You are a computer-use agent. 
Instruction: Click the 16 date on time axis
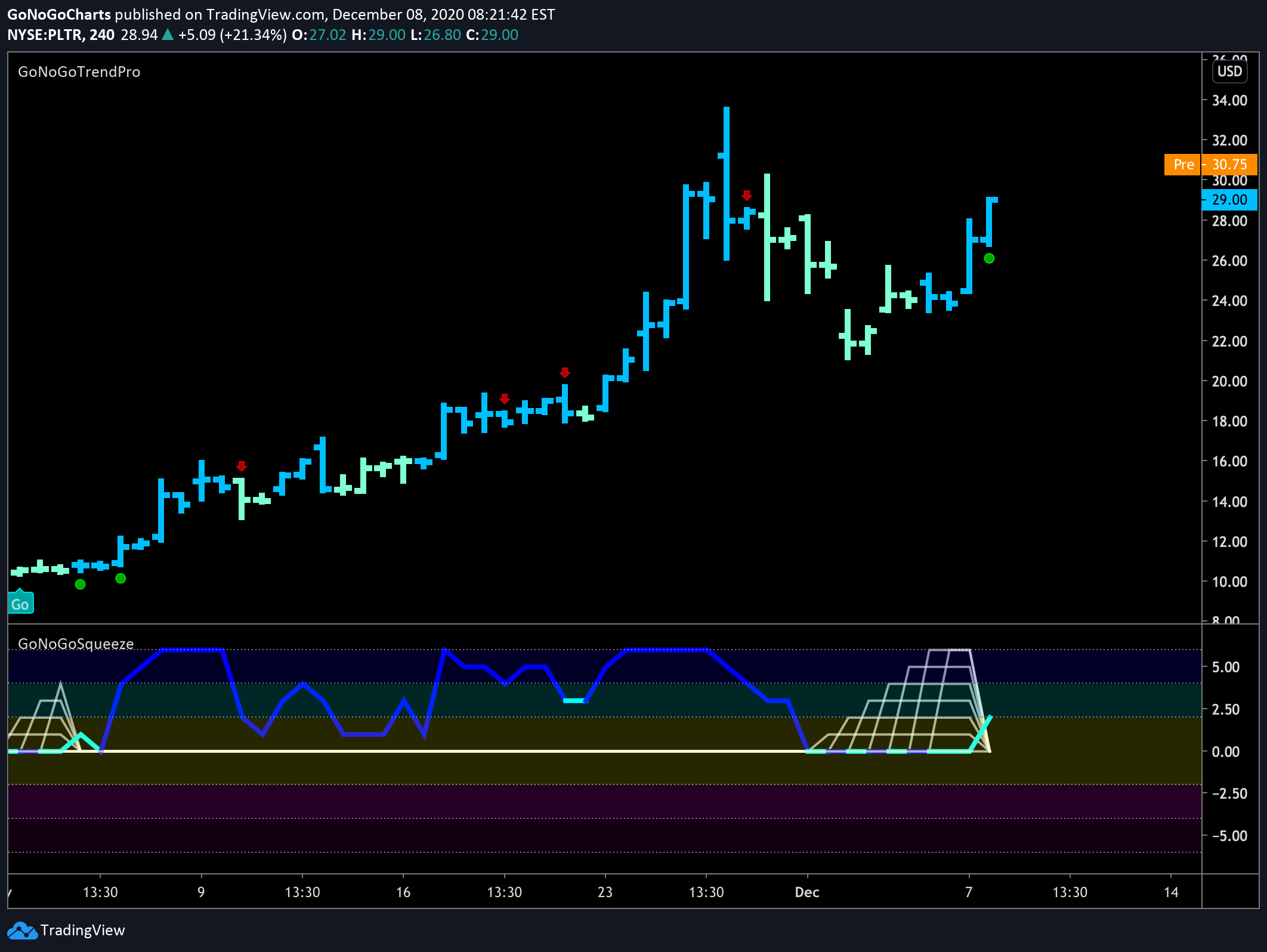(x=403, y=892)
